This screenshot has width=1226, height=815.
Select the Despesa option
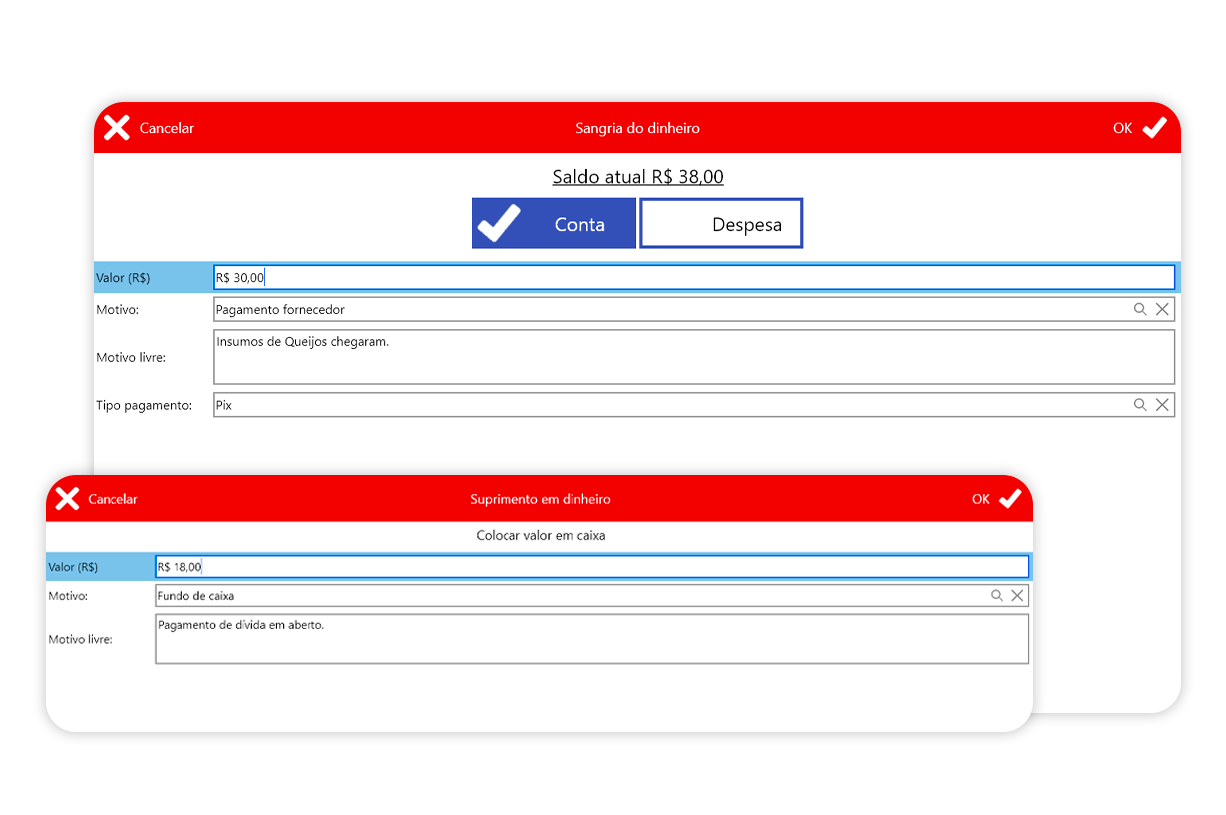tap(721, 223)
